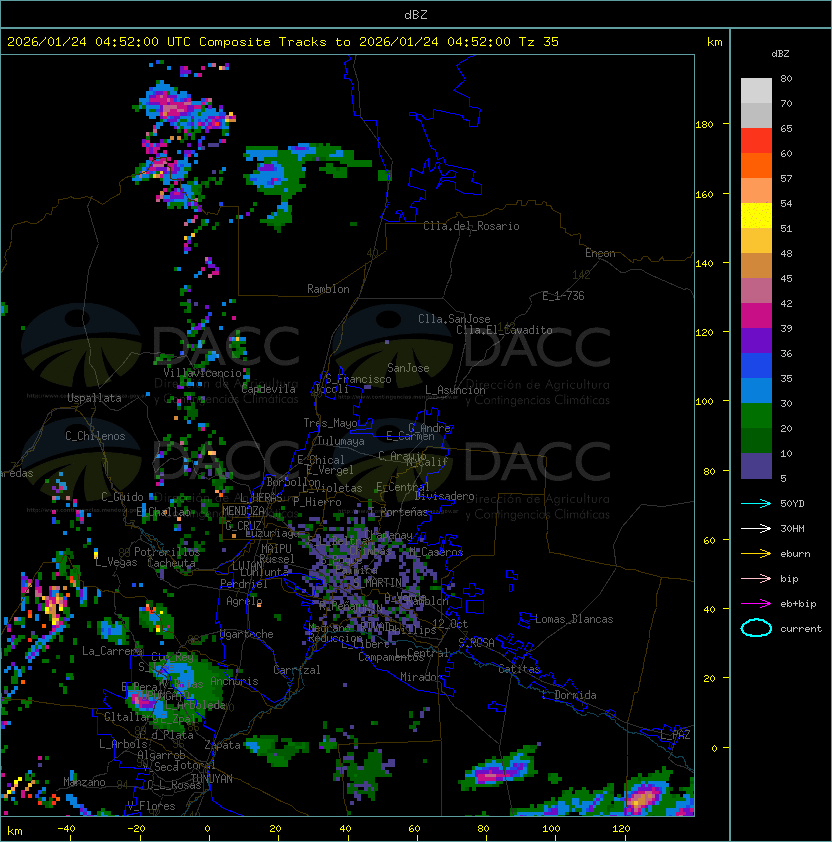This screenshot has height=842, width=832.
Task: Click the 'Zapata' map label
Action: 222,745
